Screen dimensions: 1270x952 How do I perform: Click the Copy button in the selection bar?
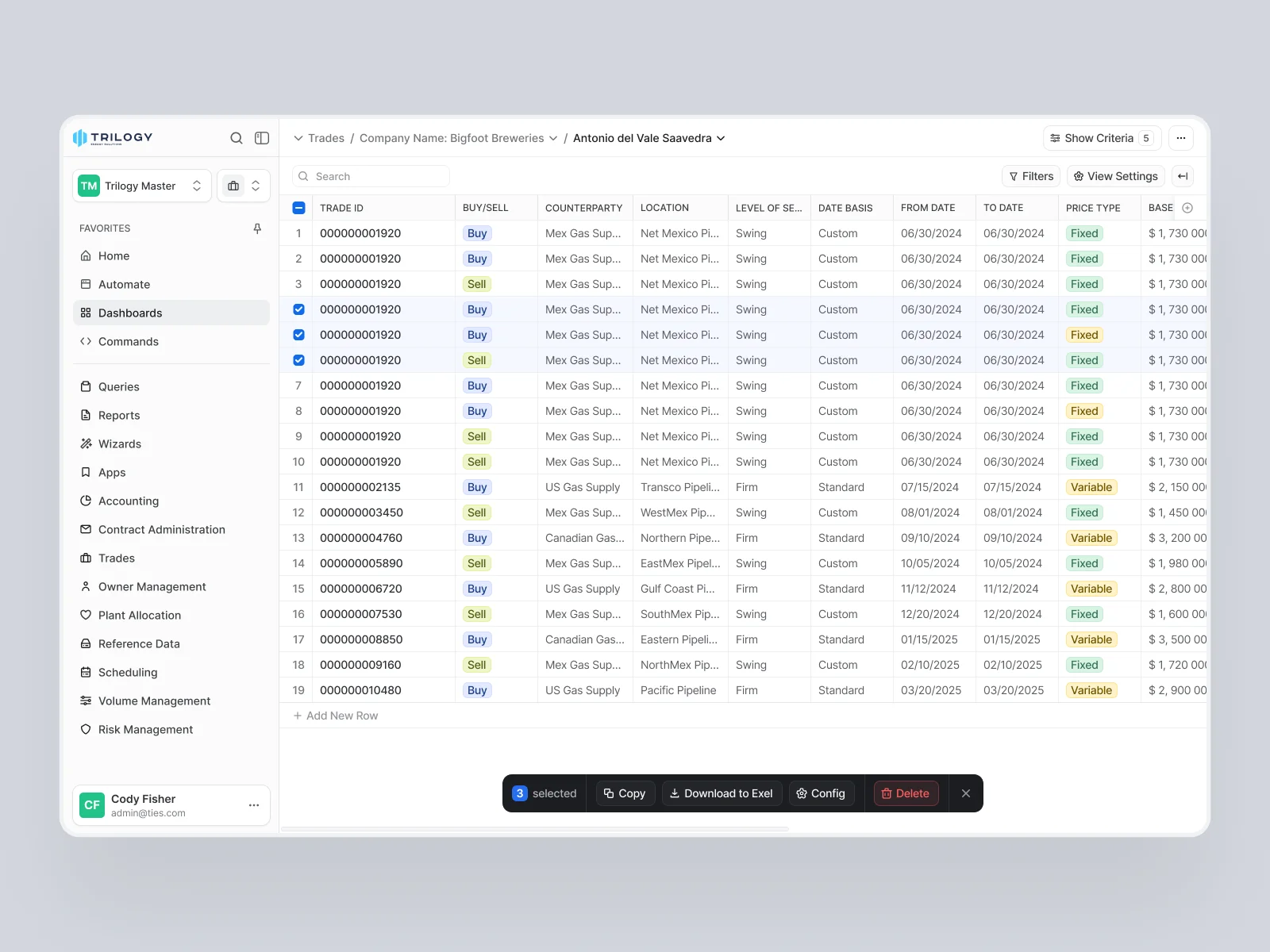pyautogui.click(x=625, y=793)
